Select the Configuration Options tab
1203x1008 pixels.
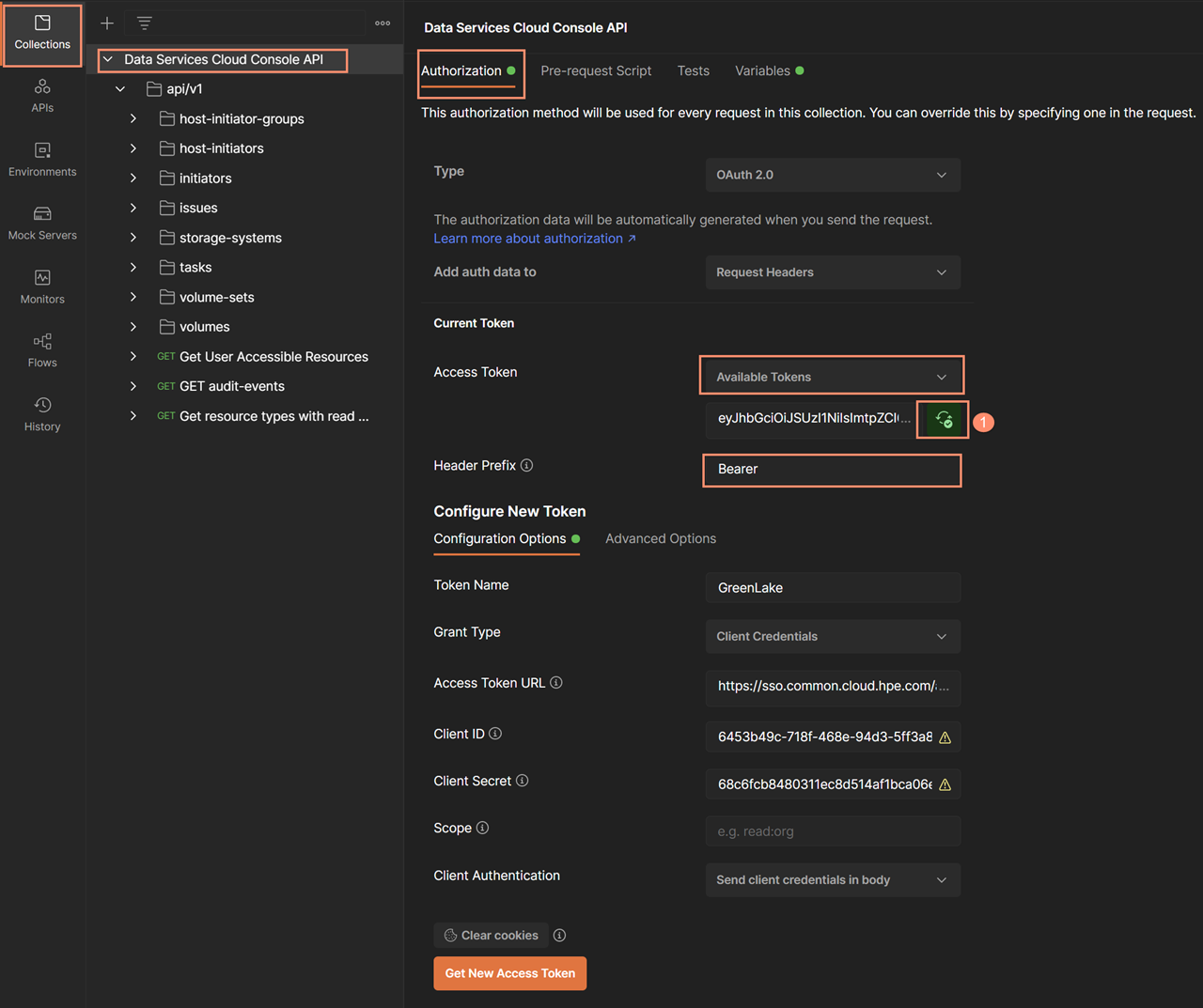point(507,539)
